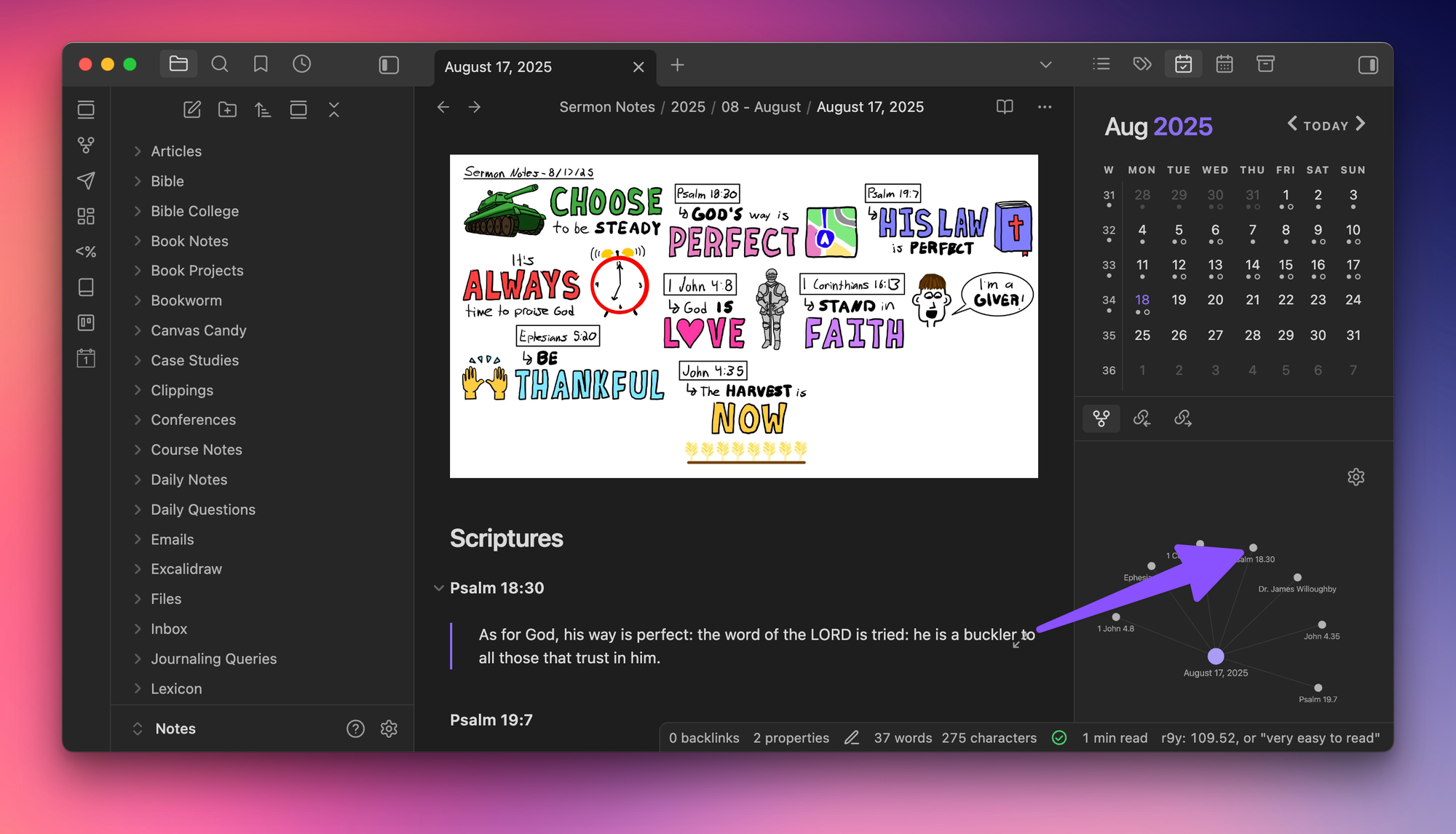Open the search icon in top toolbar
The image size is (1456, 834).
(219, 64)
